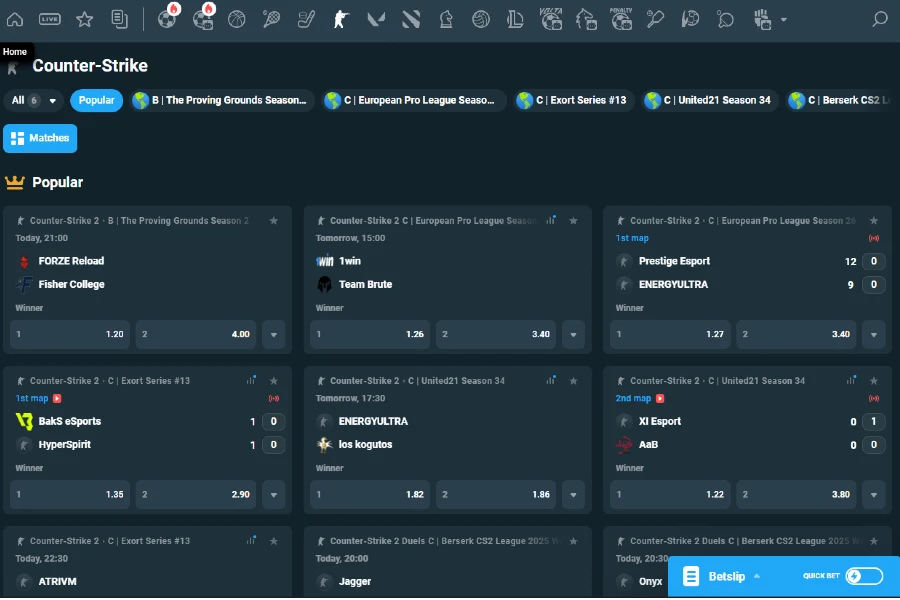Open the search magnifier

pos(879,18)
